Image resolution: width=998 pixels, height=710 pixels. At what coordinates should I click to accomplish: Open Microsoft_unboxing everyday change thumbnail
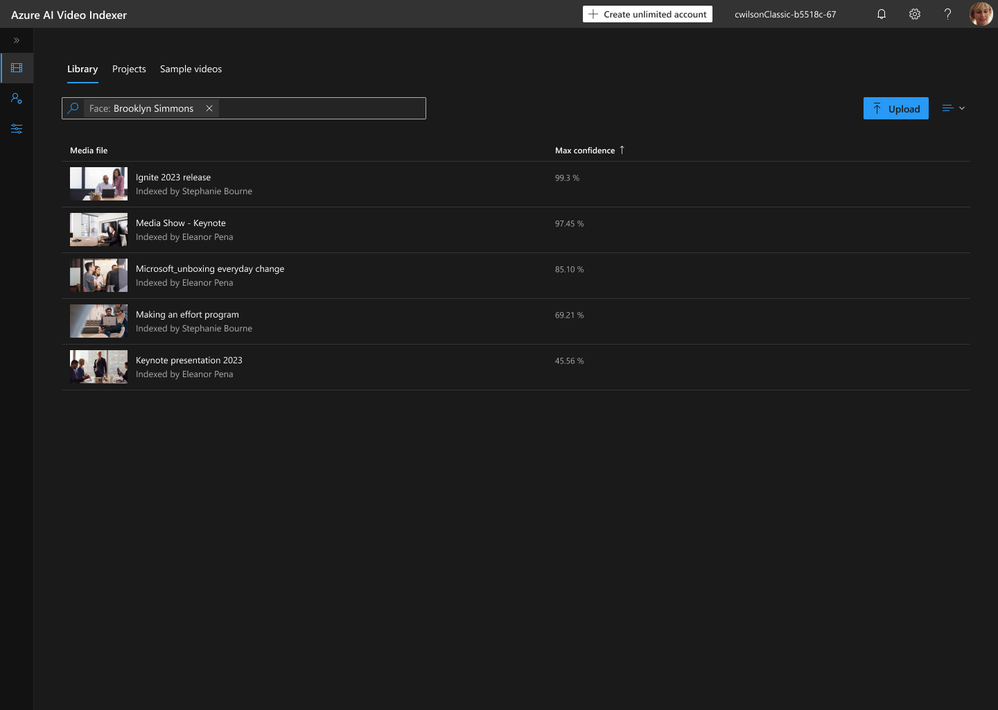[x=99, y=275]
